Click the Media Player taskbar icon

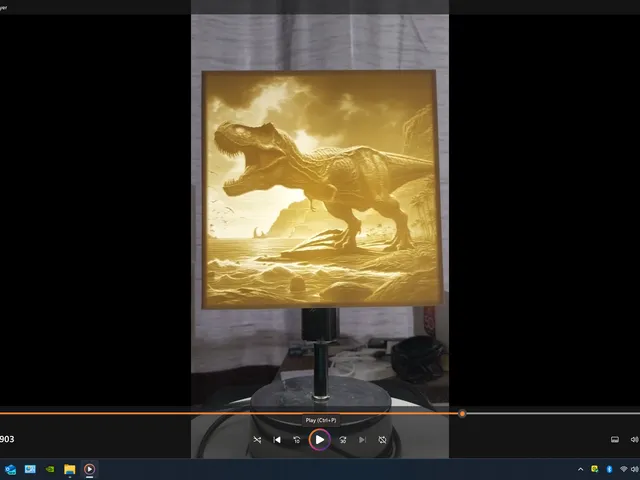(x=89, y=469)
